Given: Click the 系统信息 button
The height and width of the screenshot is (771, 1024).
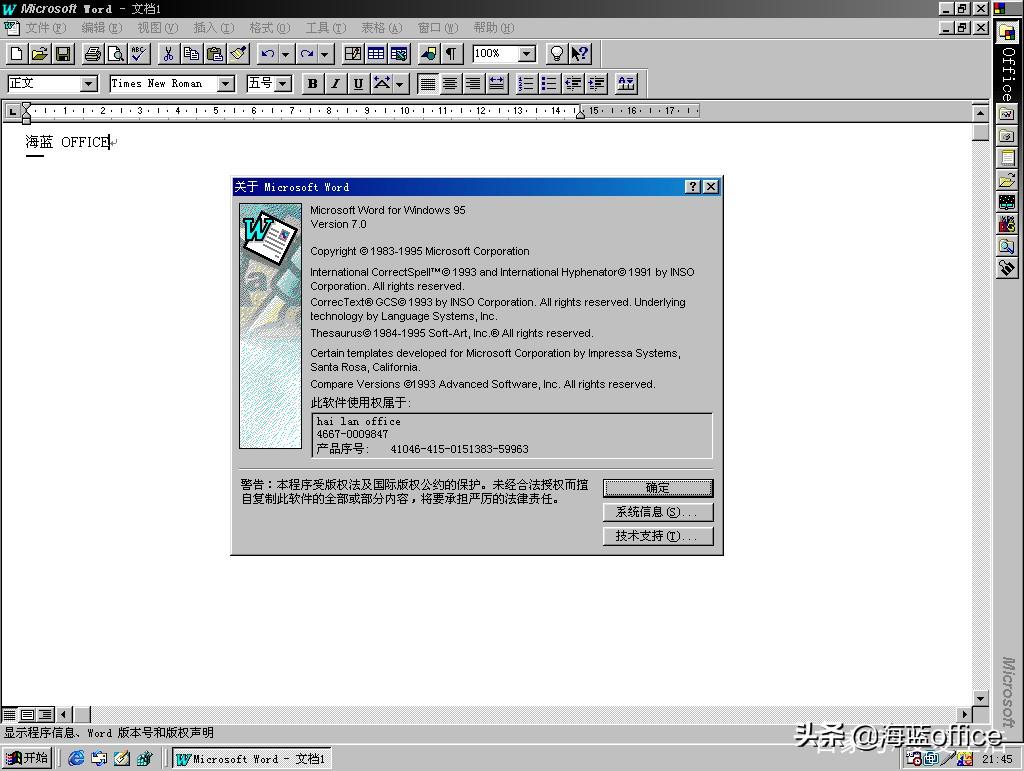Looking at the screenshot, I should pyautogui.click(x=658, y=512).
